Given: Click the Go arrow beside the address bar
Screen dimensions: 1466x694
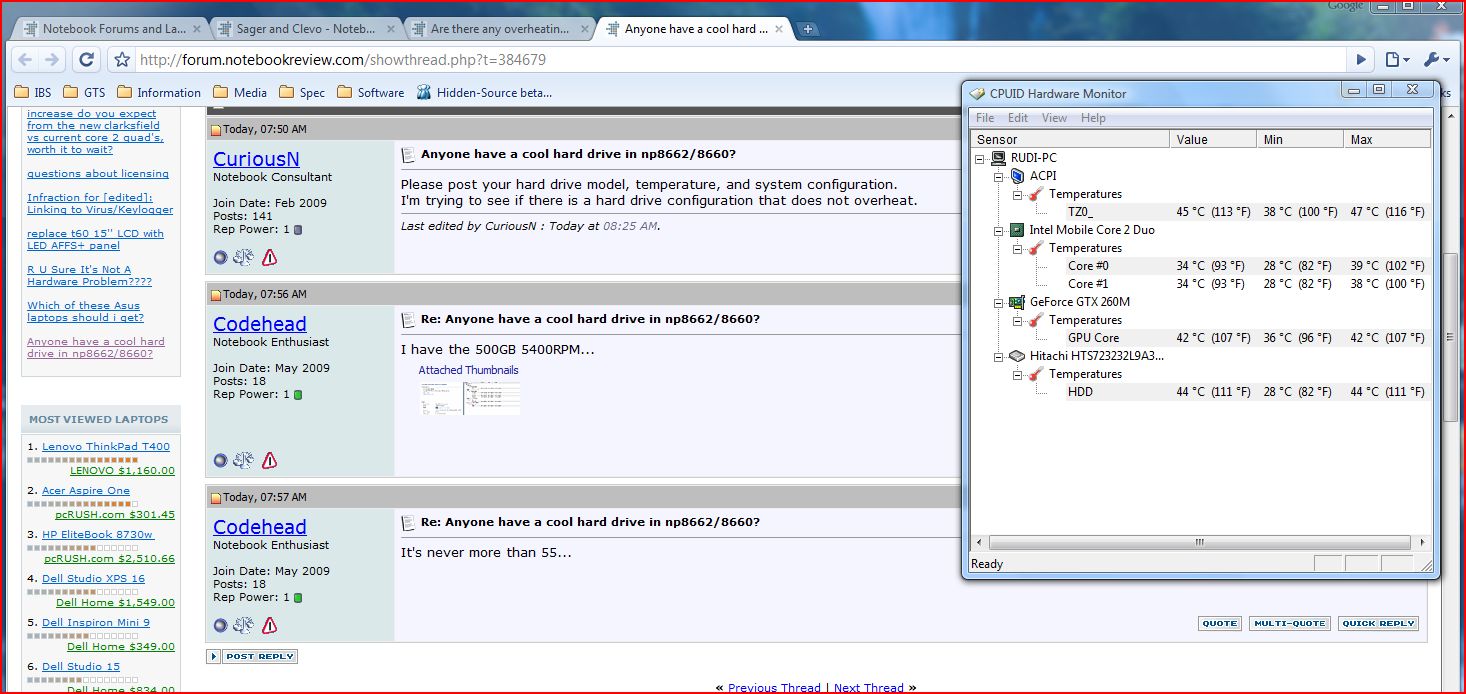Looking at the screenshot, I should [x=1361, y=60].
